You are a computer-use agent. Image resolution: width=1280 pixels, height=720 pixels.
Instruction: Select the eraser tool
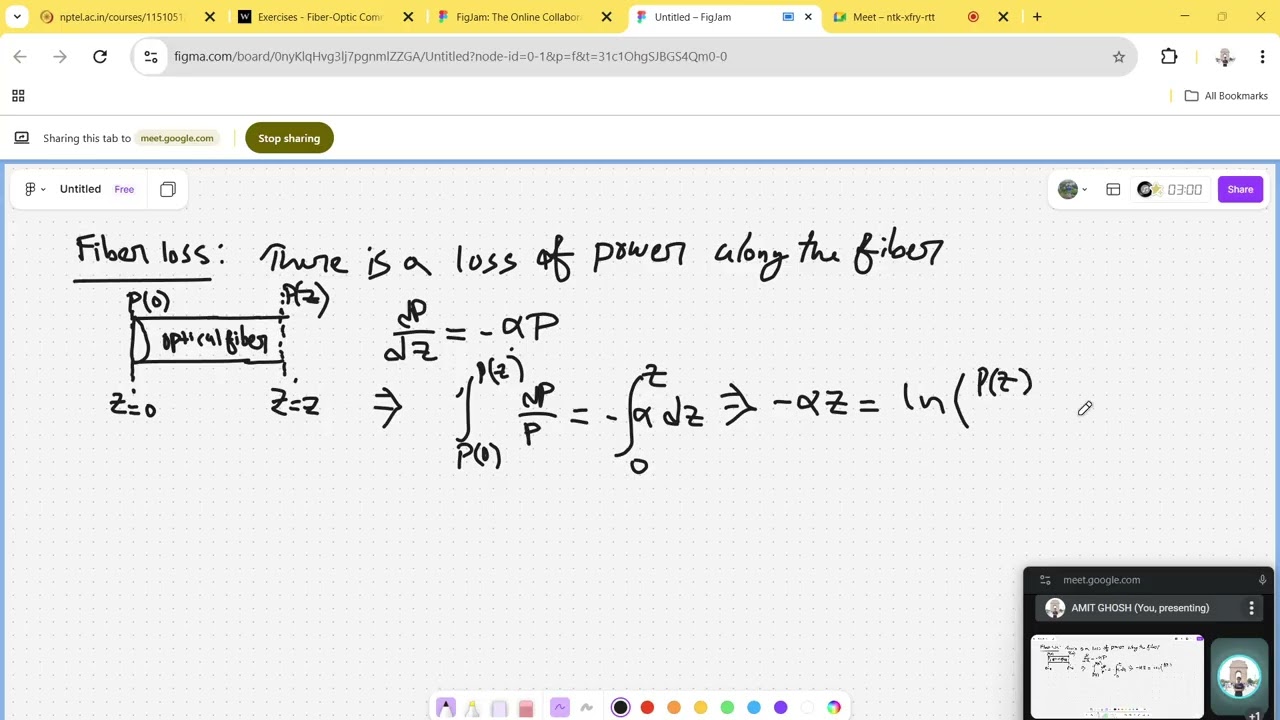click(x=526, y=708)
